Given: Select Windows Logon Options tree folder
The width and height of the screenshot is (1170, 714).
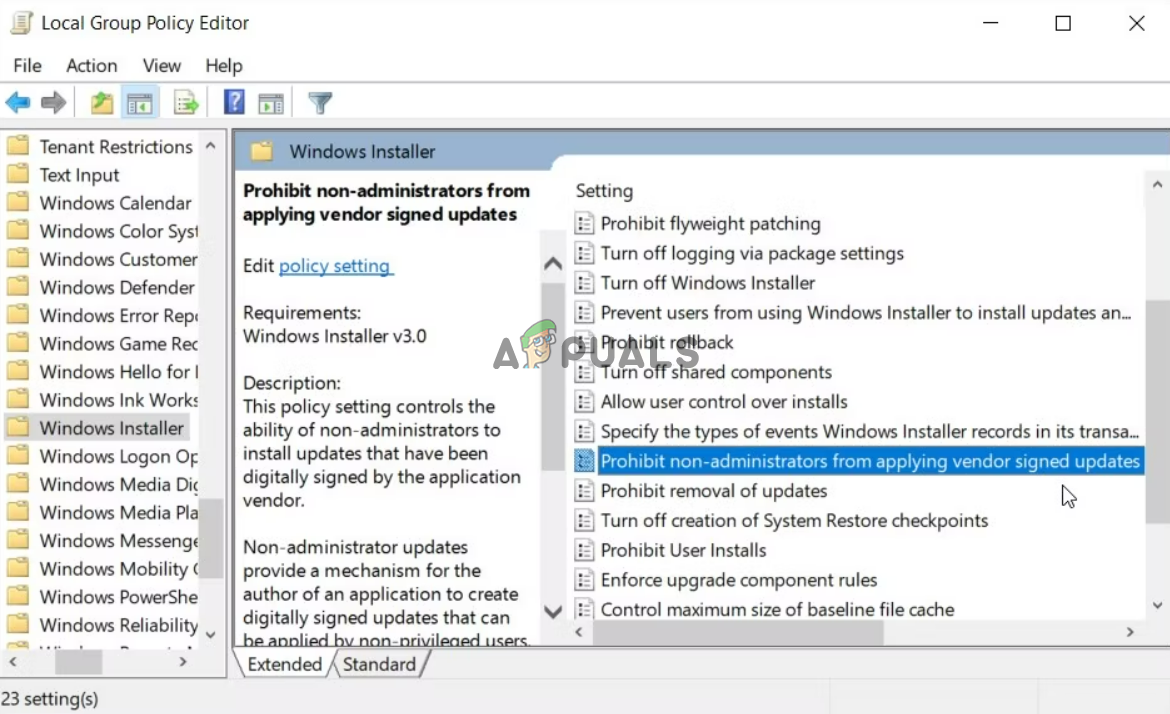Looking at the screenshot, I should [x=119, y=457].
